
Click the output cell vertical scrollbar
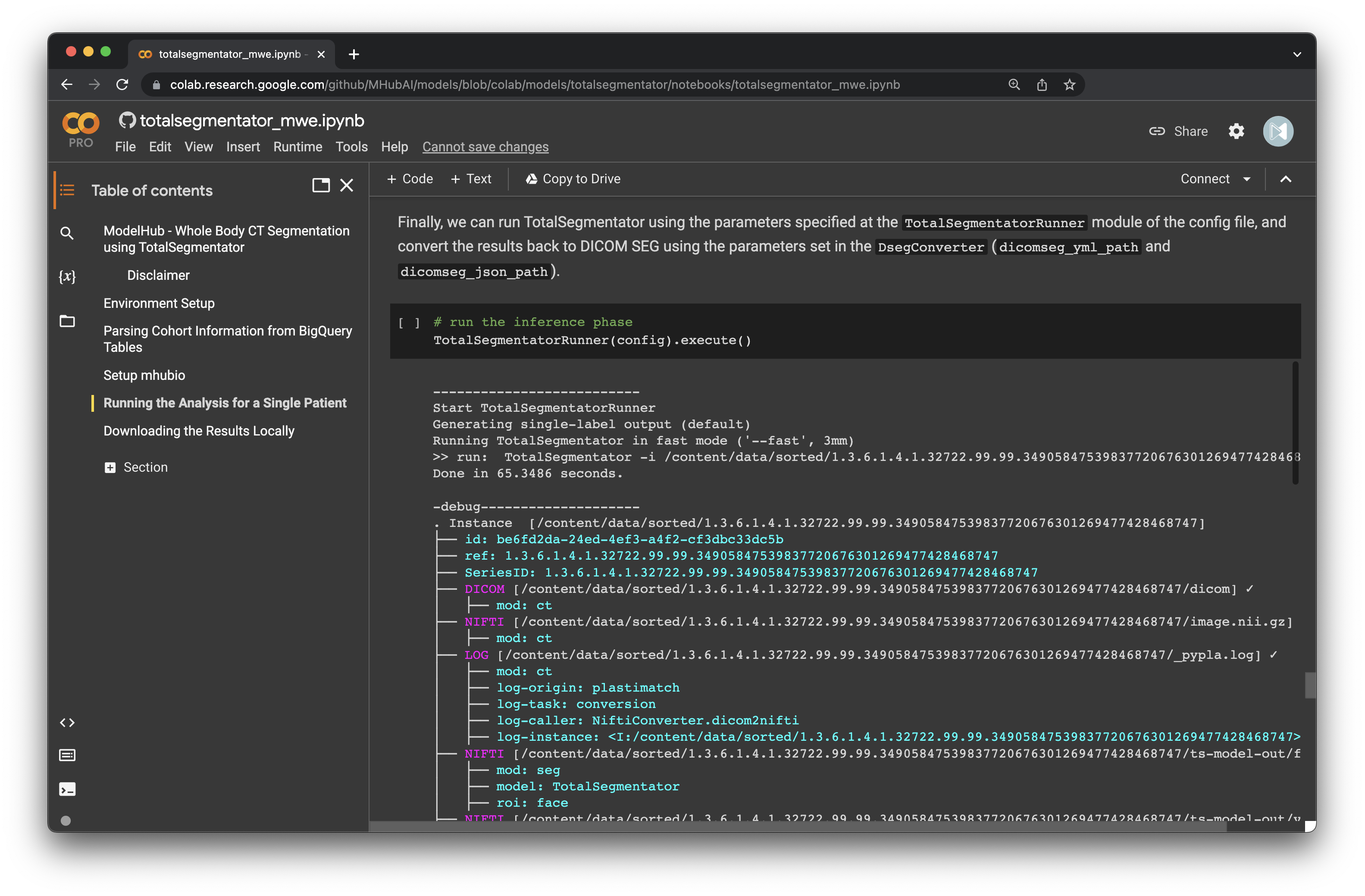(x=1295, y=423)
